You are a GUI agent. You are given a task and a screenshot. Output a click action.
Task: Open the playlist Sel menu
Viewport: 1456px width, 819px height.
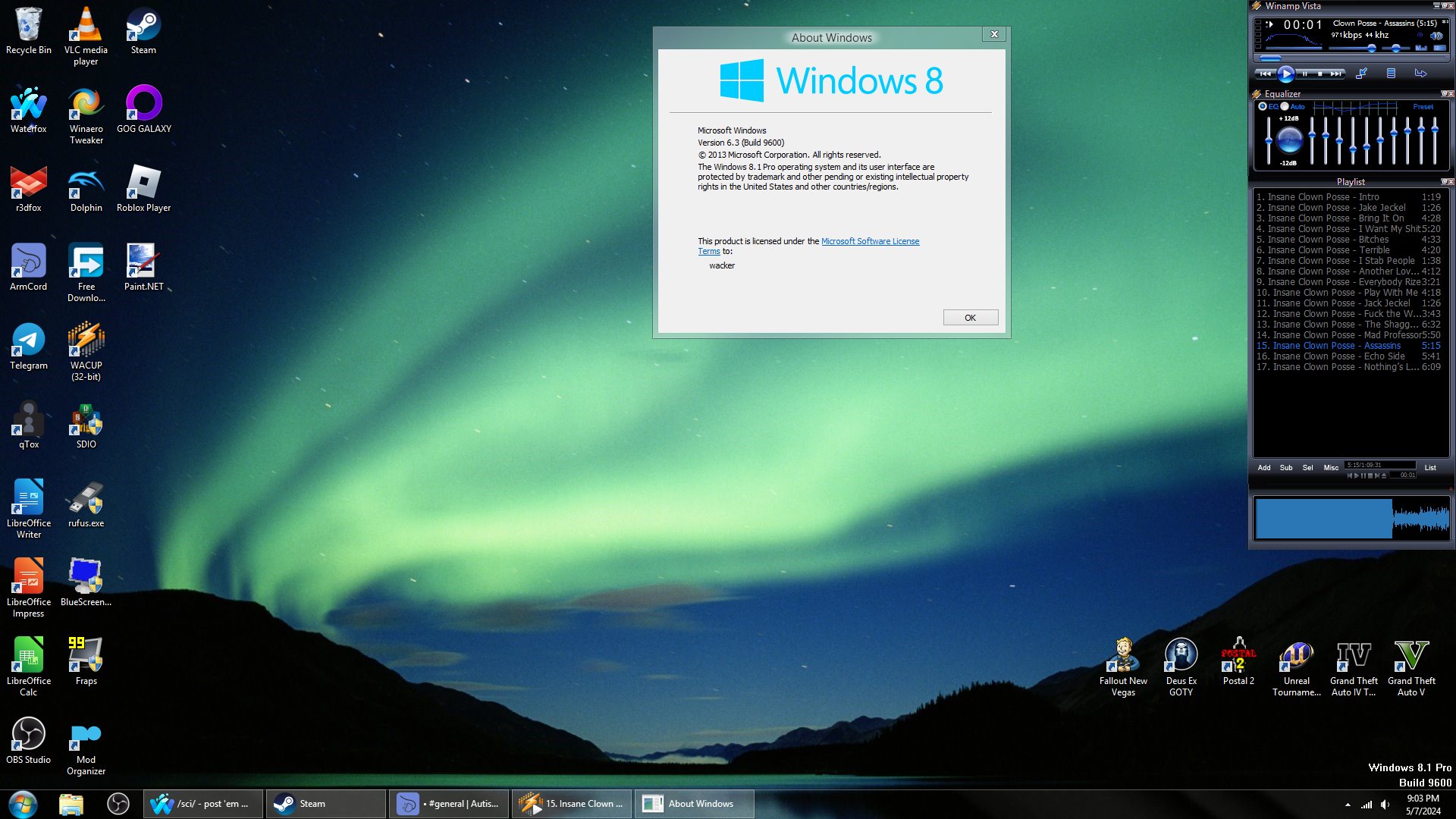[x=1307, y=468]
